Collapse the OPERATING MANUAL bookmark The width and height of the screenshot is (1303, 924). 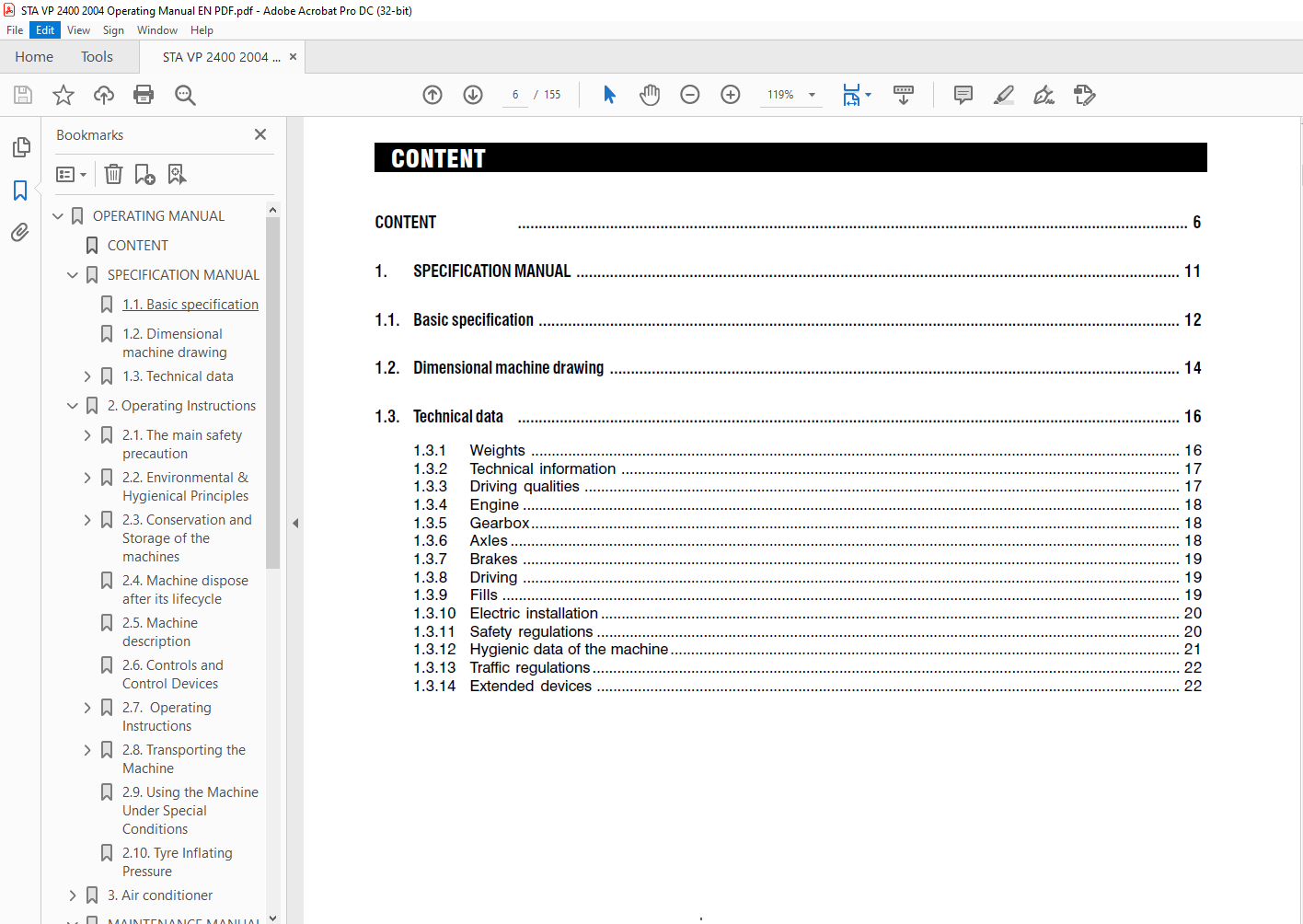58,216
